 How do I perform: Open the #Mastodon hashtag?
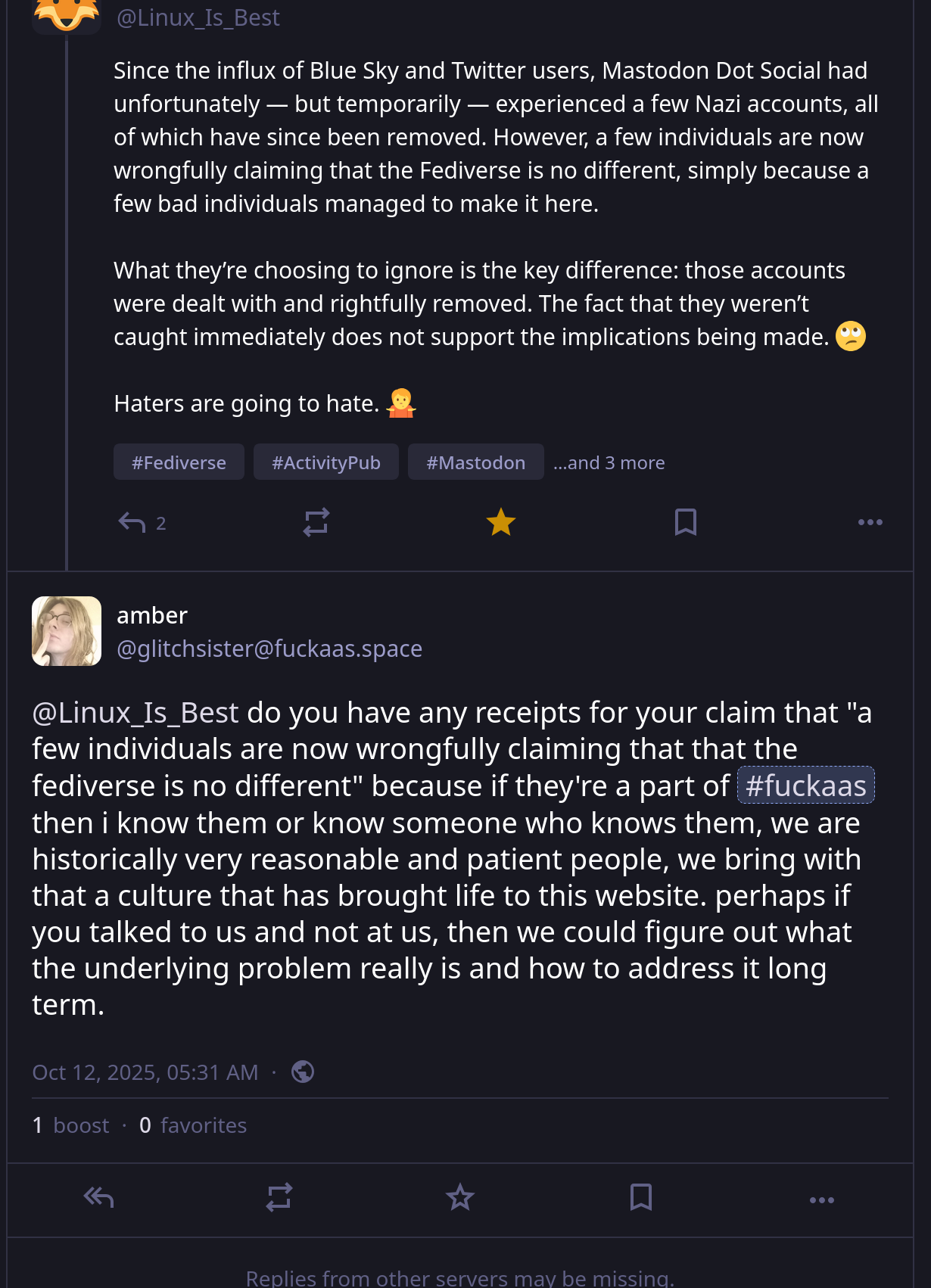pos(476,462)
